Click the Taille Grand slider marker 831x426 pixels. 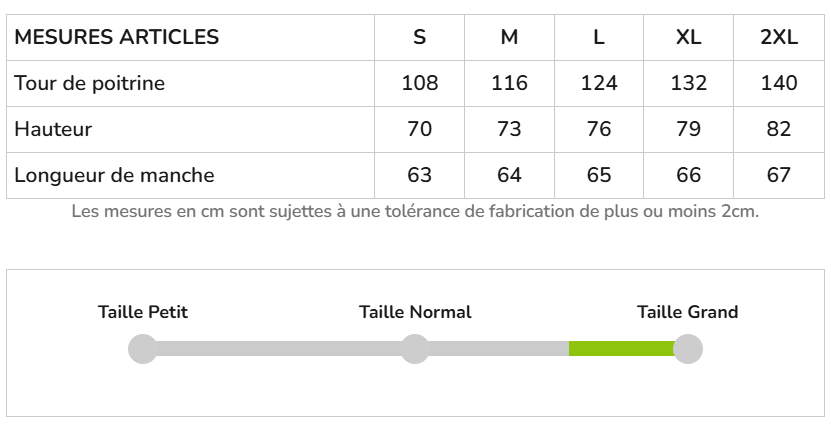pos(688,349)
